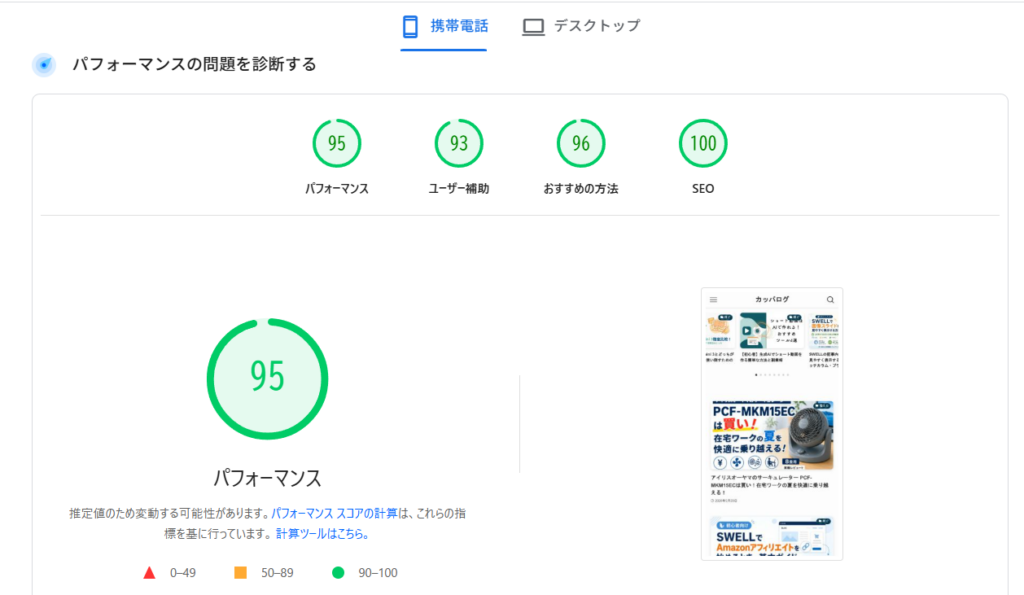Click the SEO category label

tap(703, 189)
